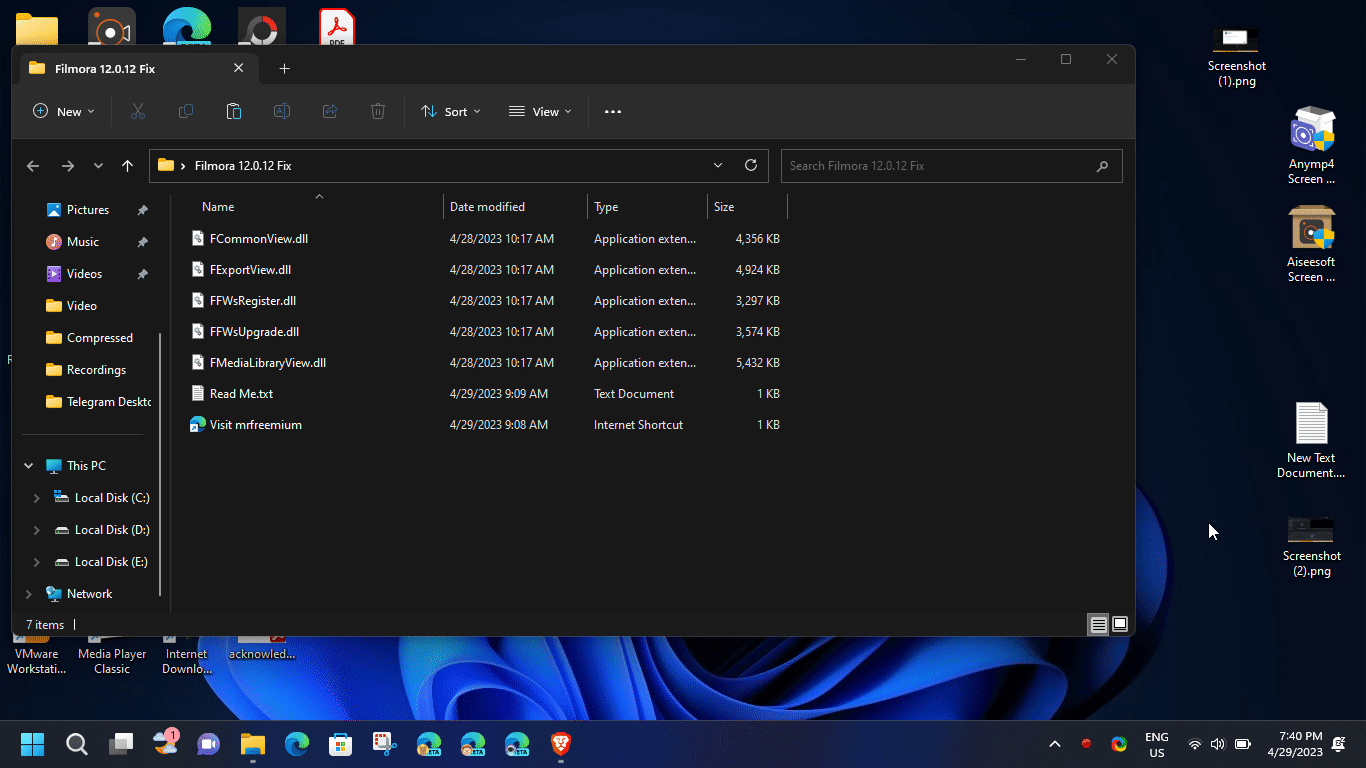1366x768 pixels.
Task: Click the Share icon in toolbar
Action: (x=330, y=111)
